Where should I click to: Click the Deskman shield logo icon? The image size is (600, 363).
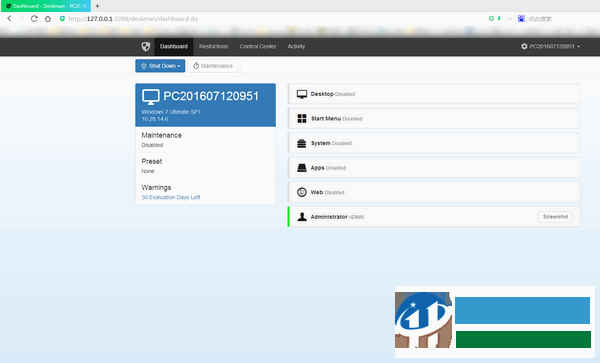145,47
